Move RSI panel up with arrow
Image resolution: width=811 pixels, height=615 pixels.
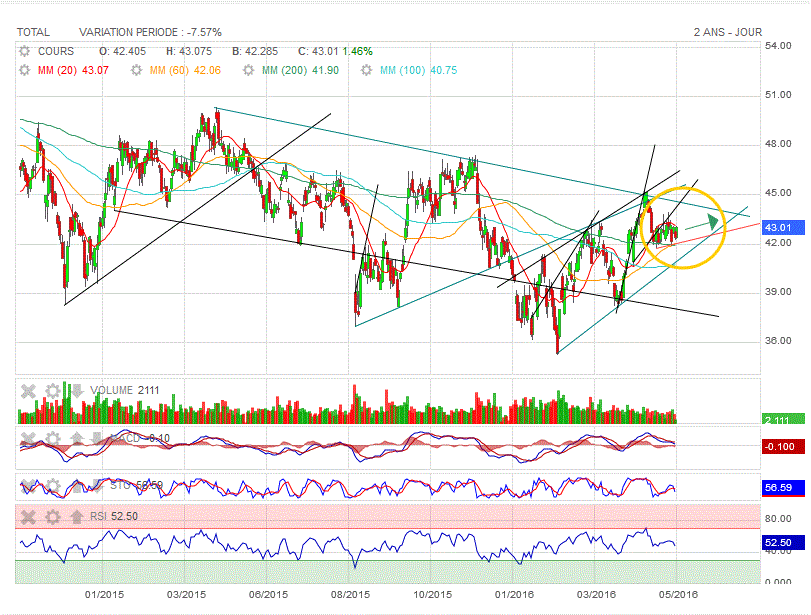click(x=77, y=517)
